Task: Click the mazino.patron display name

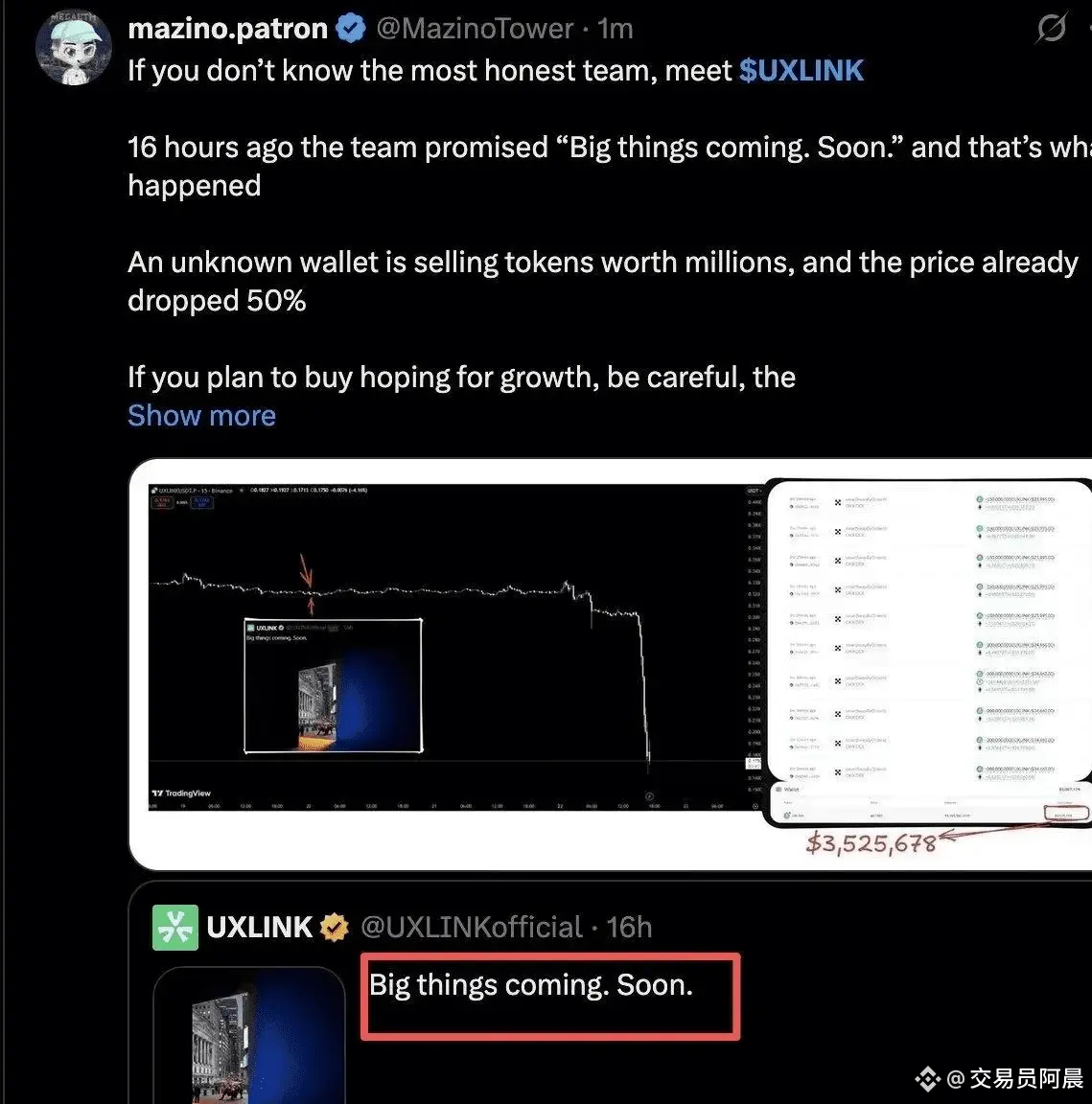Action: point(227,29)
